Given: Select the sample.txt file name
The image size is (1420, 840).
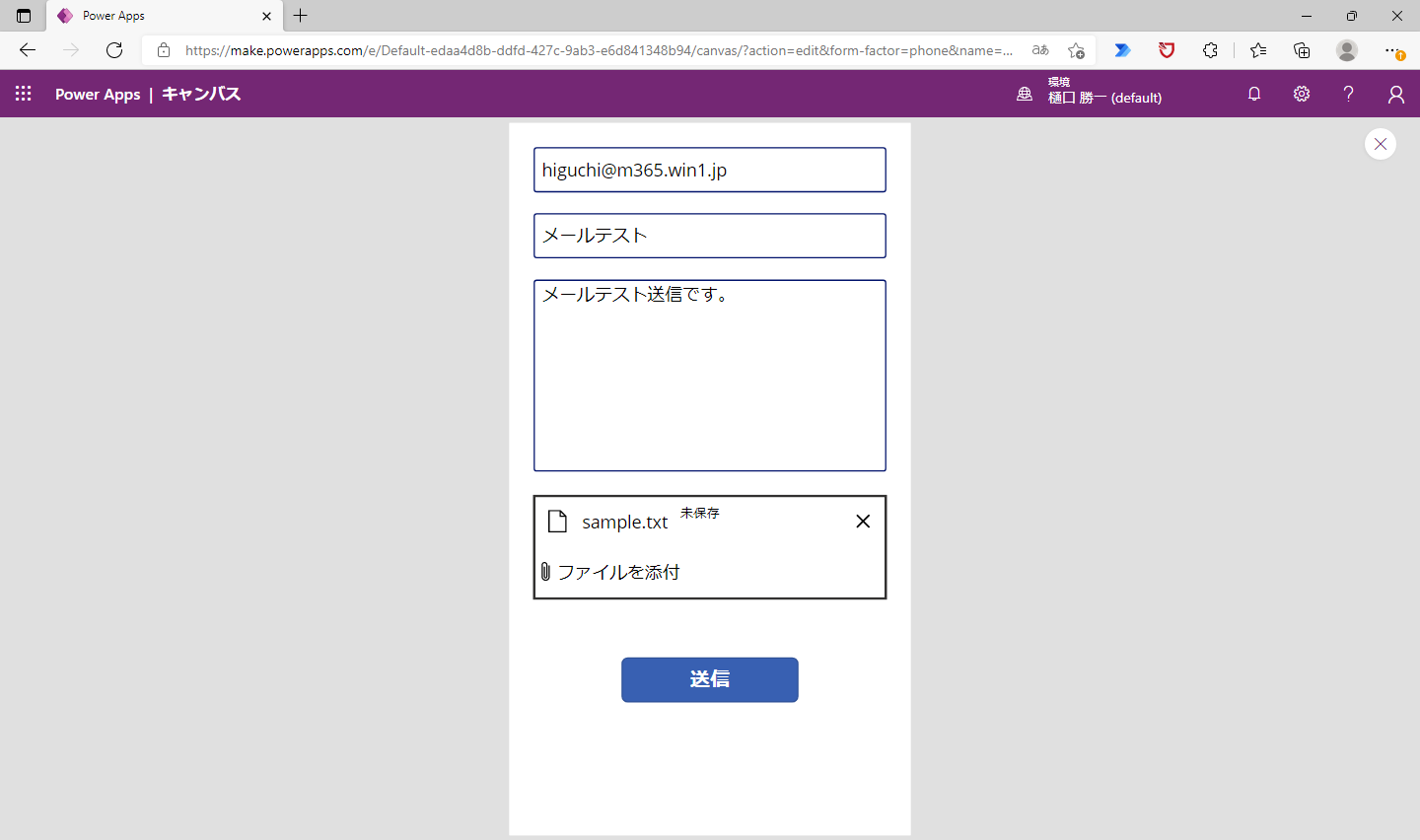Looking at the screenshot, I should click(x=625, y=523).
